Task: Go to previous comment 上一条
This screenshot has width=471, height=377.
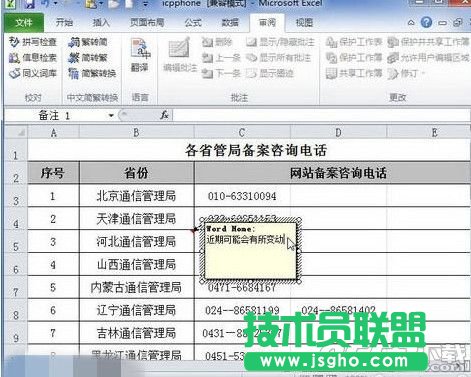Action: pyautogui.click(x=221, y=58)
